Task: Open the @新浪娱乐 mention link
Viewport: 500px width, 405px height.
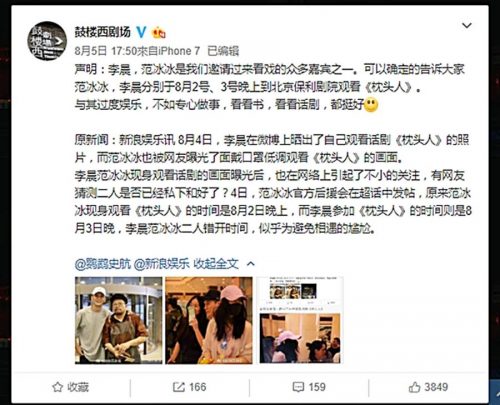Action: [x=162, y=264]
